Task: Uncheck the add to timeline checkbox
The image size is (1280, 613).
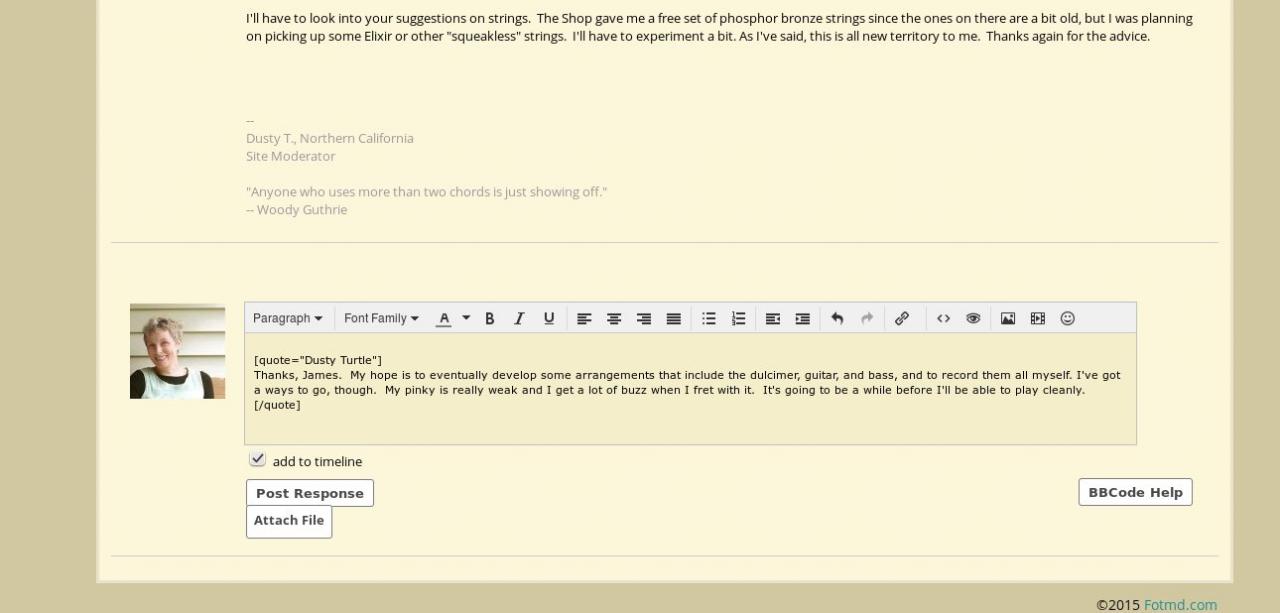Action: [x=257, y=459]
